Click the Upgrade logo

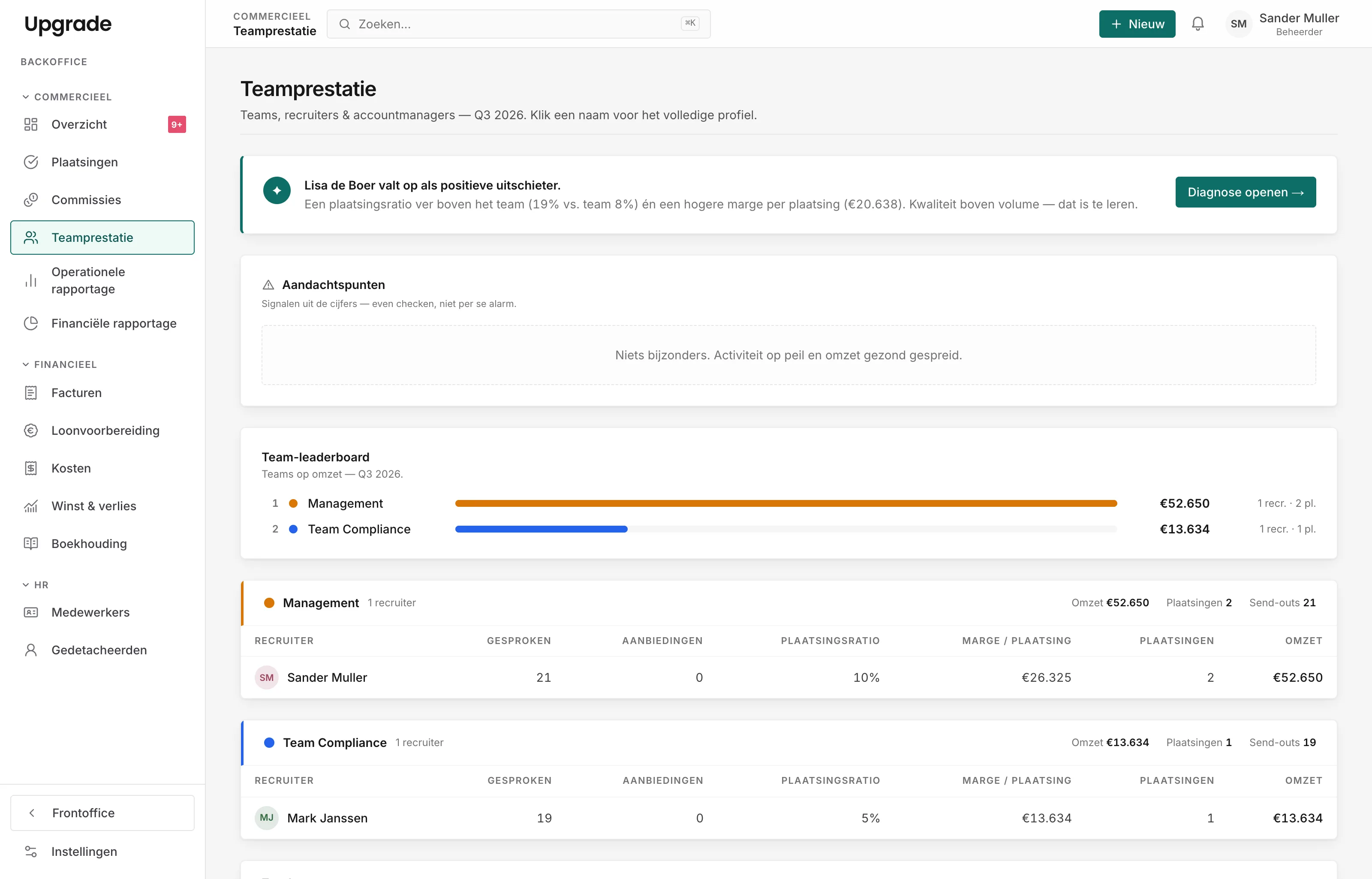coord(68,24)
